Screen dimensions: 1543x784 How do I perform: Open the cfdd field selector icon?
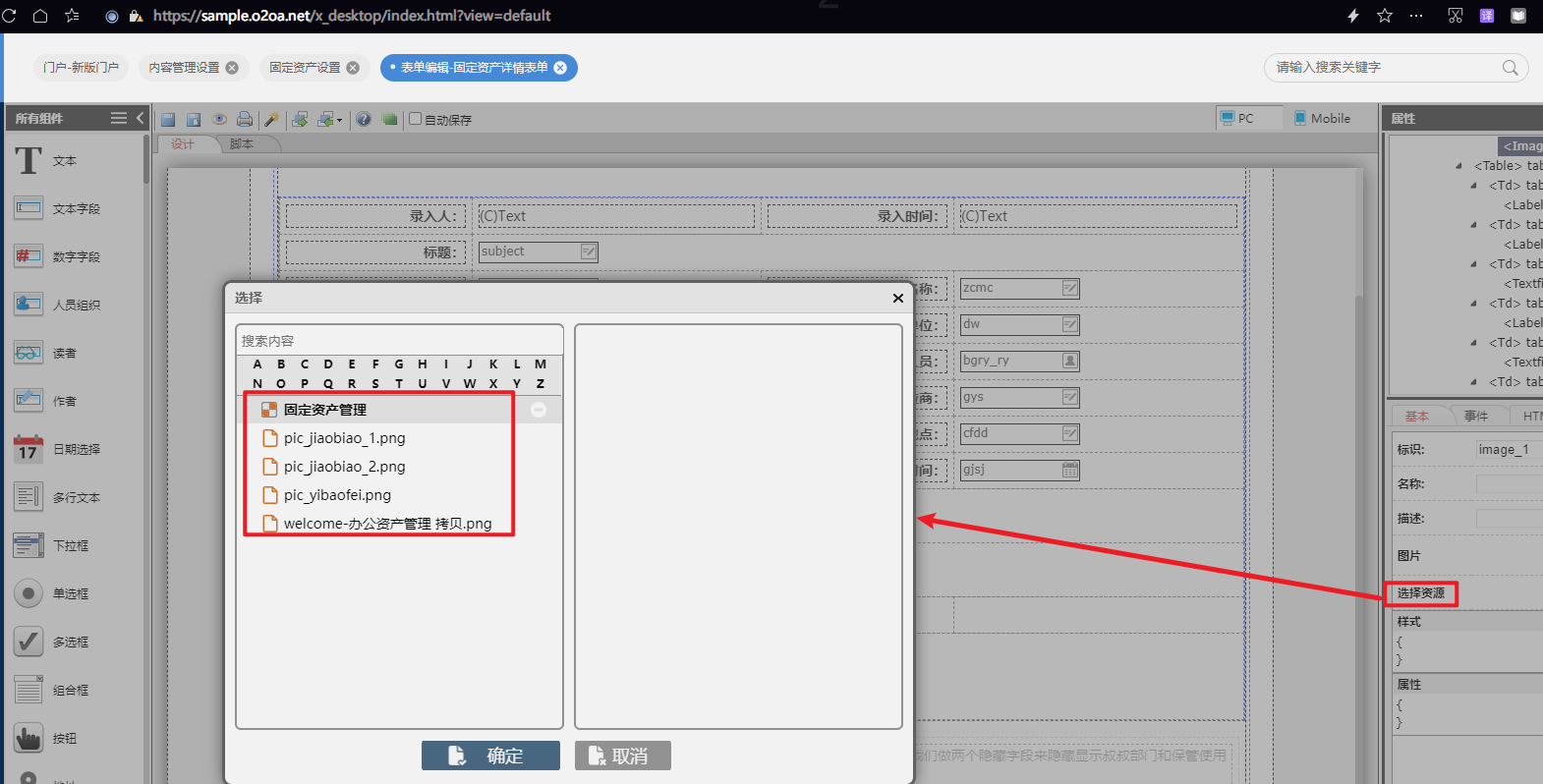click(x=1070, y=433)
